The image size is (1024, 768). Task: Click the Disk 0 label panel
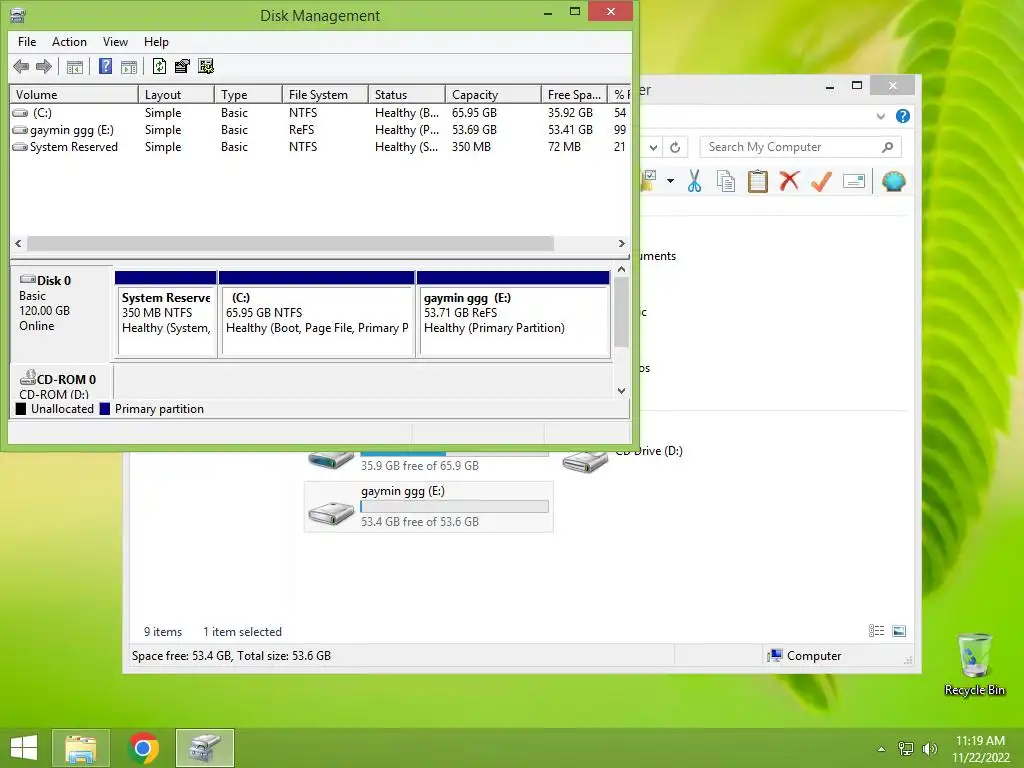click(x=61, y=312)
